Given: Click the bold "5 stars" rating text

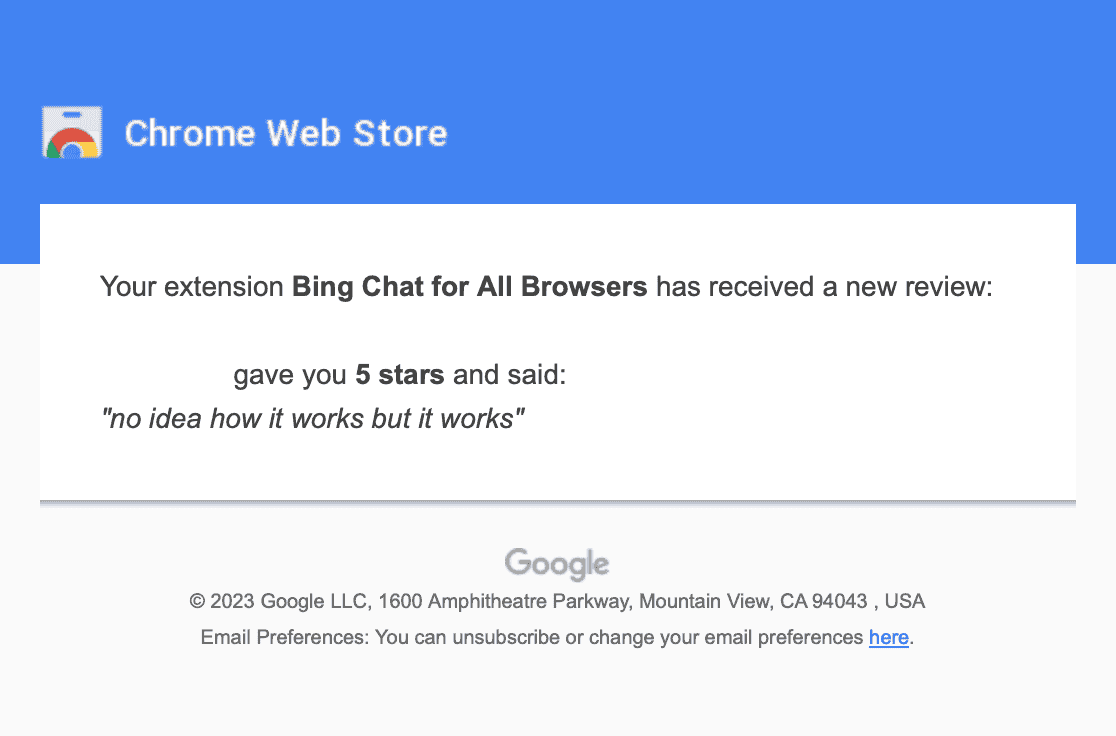Looking at the screenshot, I should 400,376.
